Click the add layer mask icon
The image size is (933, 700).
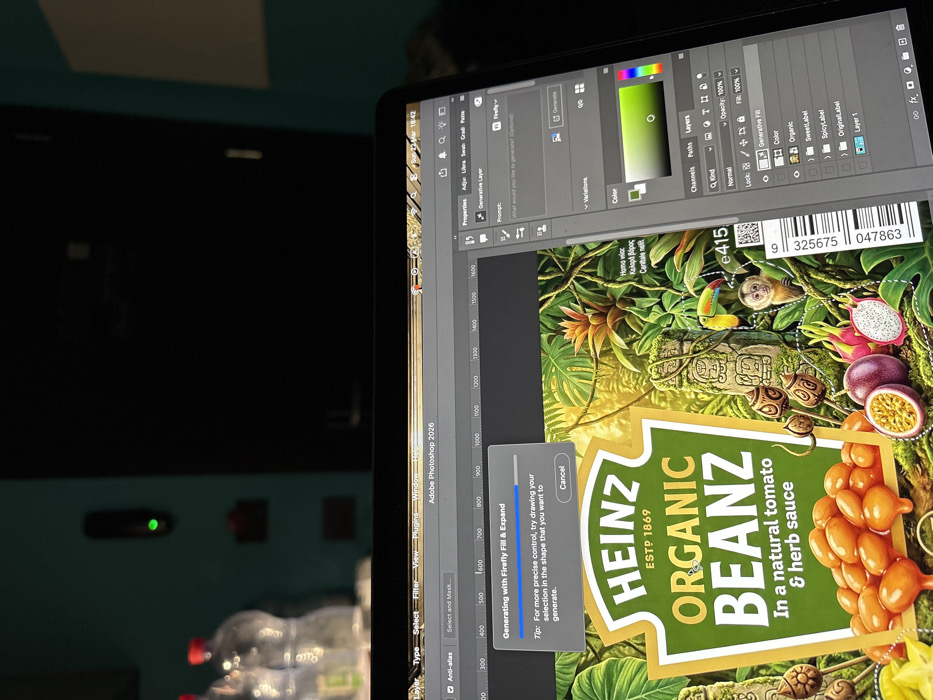911,85
